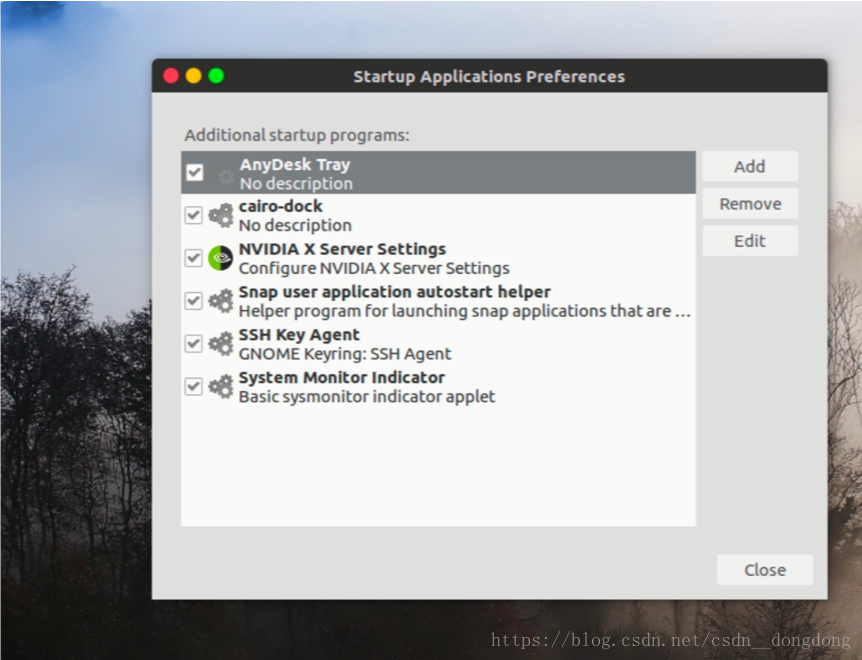Image resolution: width=862 pixels, height=660 pixels.
Task: Uncheck the AnyDesk Tray checkbox
Action: 195,173
